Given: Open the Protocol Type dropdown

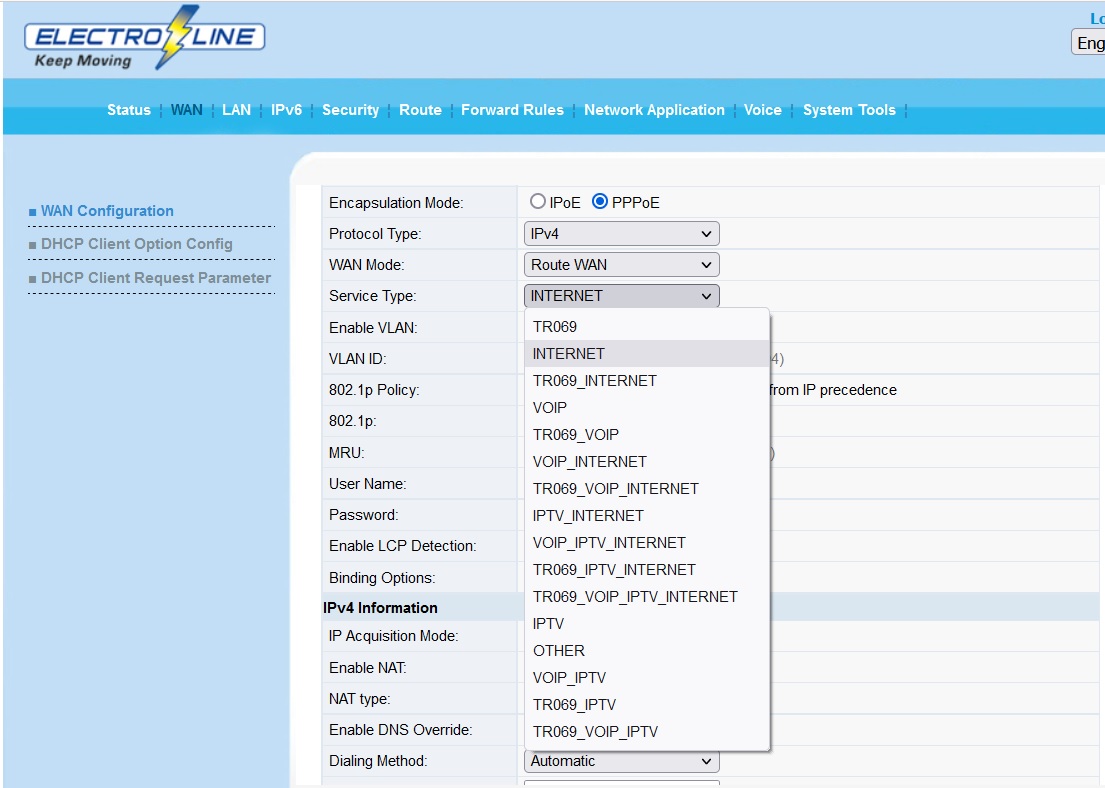Looking at the screenshot, I should click(x=621, y=234).
